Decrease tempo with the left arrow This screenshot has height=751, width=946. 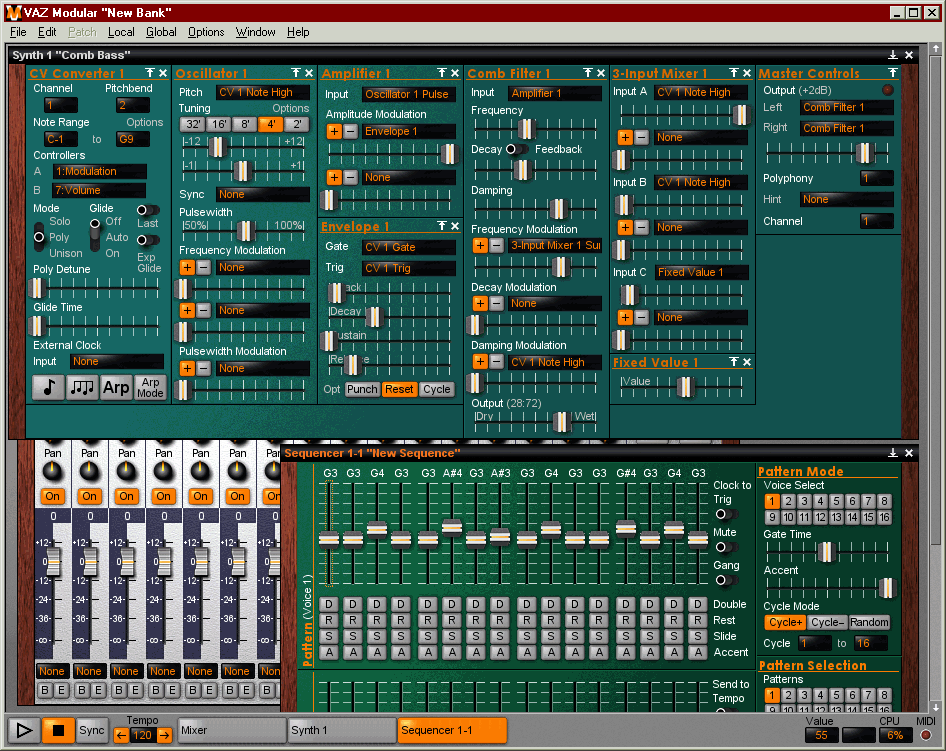coord(121,735)
